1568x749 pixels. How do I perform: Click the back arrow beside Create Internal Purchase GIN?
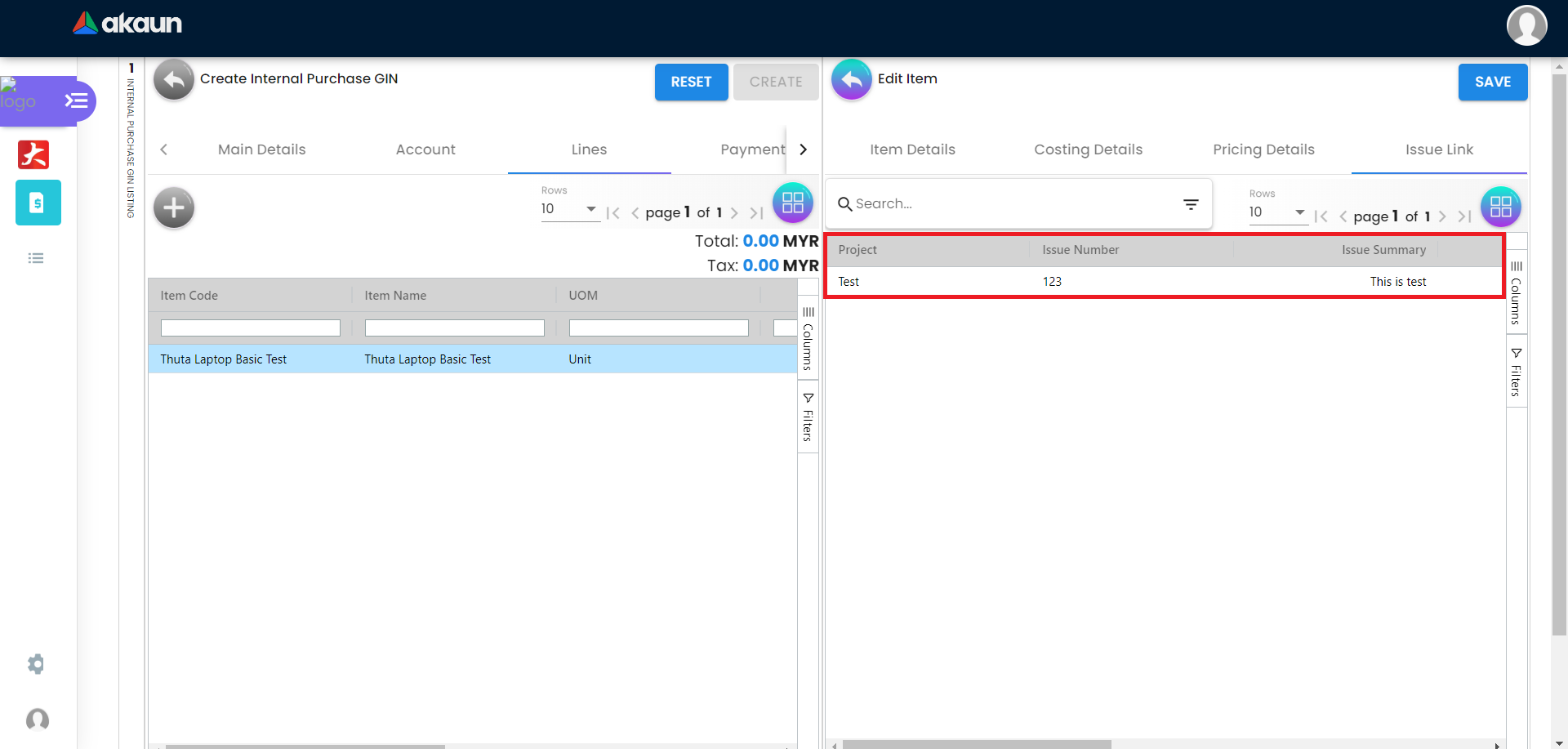(x=174, y=80)
